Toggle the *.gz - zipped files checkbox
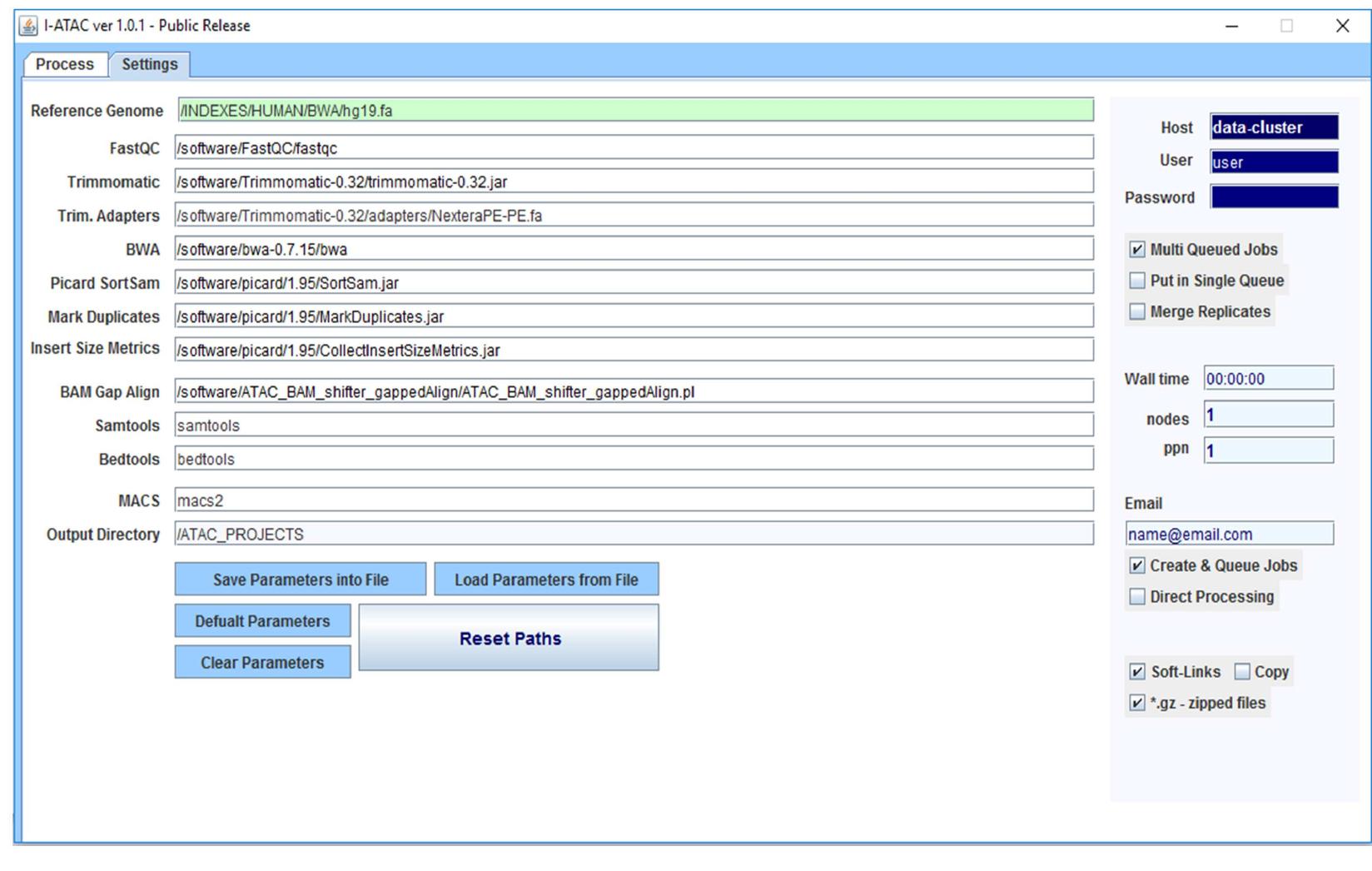Image resolution: width=1372 pixels, height=871 pixels. pos(1137,703)
